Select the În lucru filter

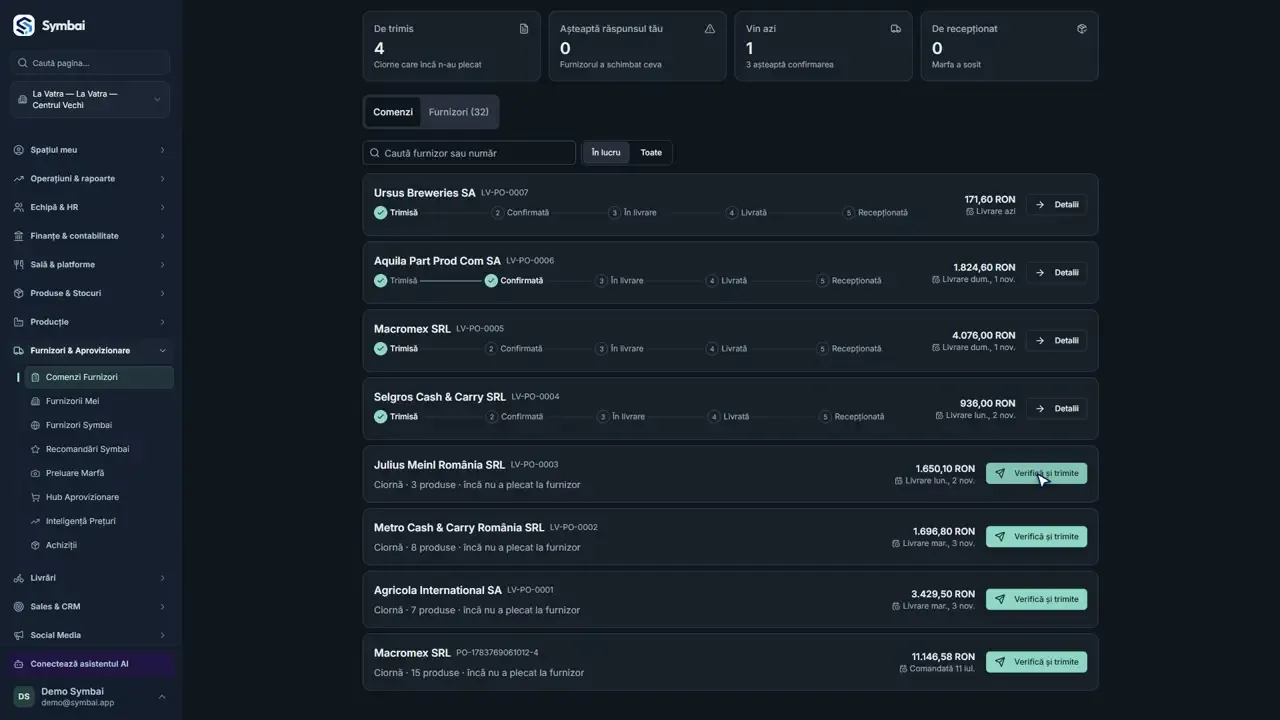click(x=606, y=153)
